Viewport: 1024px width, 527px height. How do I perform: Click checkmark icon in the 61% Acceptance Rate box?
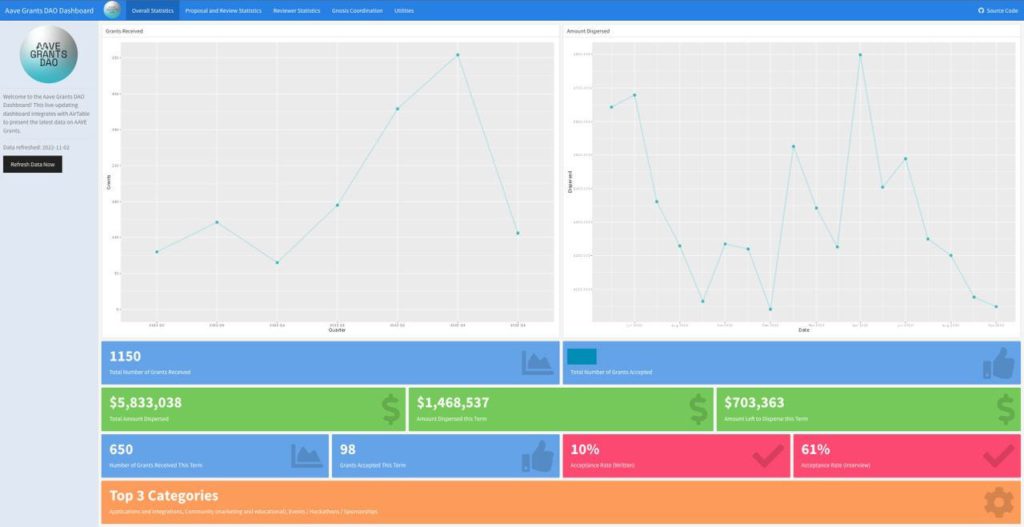point(999,456)
